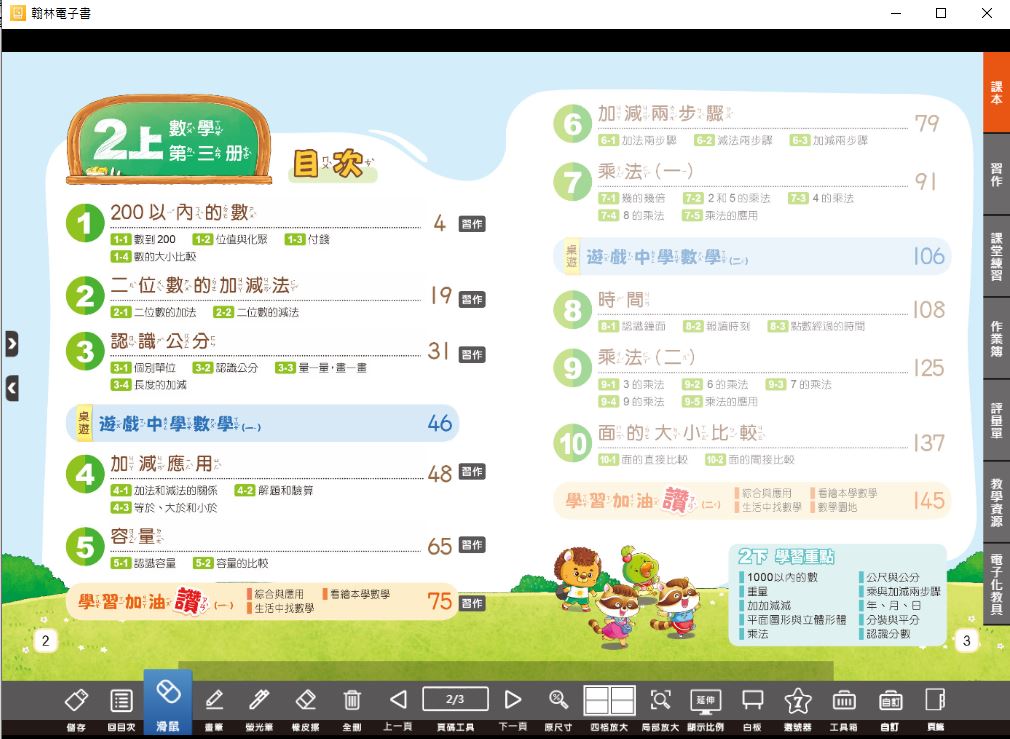Select the 滑鼠 mouse tool

coord(167,700)
